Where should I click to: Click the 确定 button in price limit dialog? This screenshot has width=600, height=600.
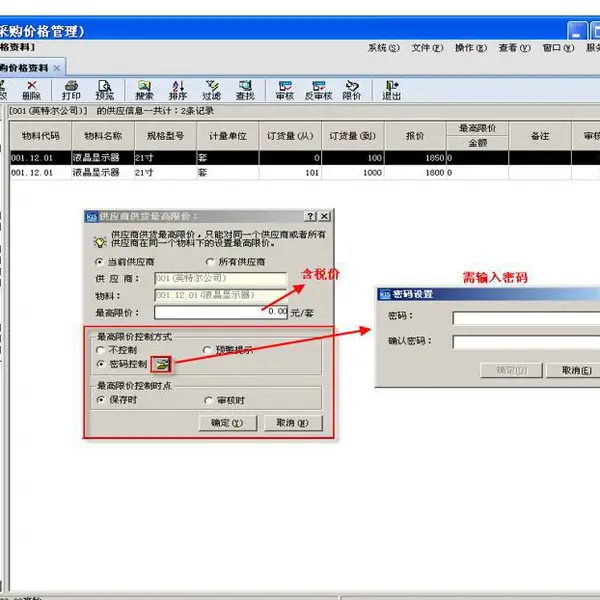(x=228, y=423)
